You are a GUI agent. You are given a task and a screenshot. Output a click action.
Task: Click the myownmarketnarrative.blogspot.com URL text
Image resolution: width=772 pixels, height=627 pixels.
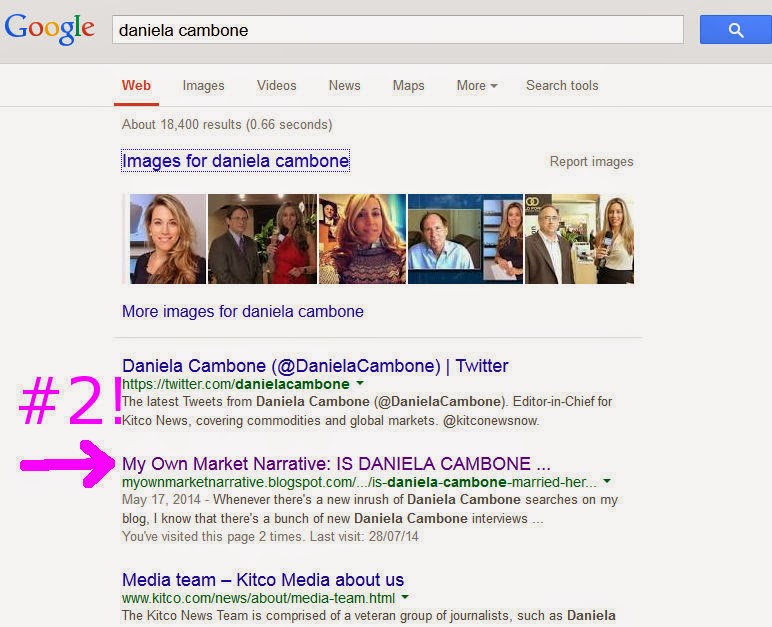click(359, 482)
